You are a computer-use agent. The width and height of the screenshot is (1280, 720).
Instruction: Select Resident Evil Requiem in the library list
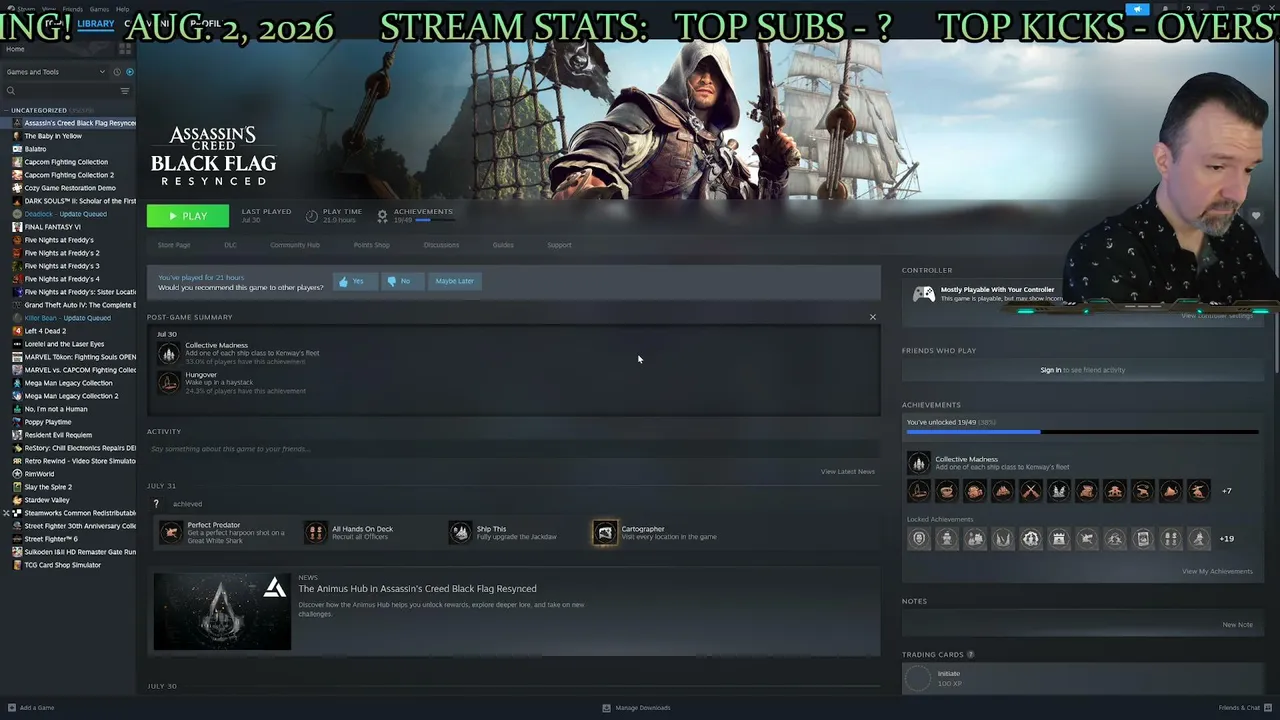click(58, 435)
